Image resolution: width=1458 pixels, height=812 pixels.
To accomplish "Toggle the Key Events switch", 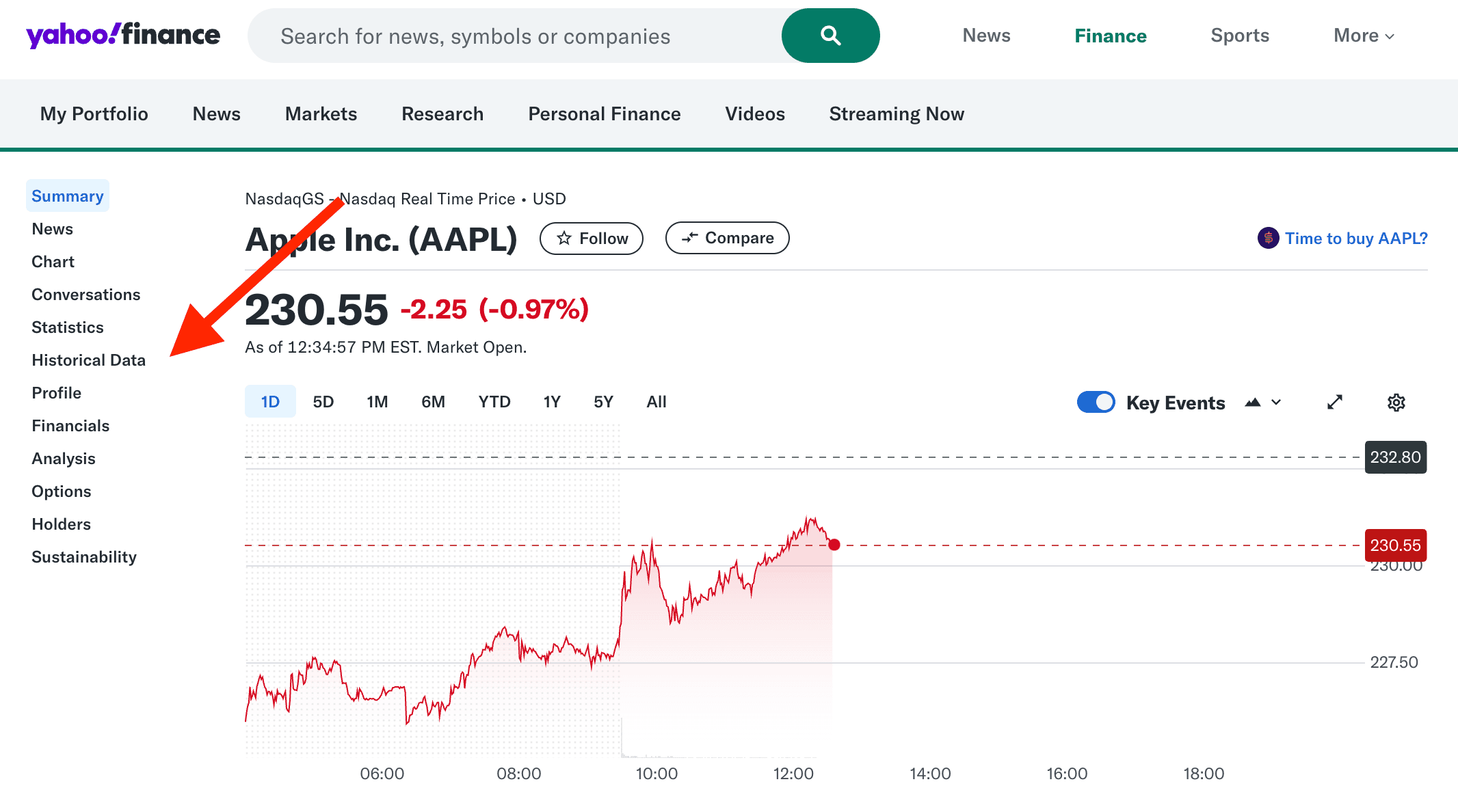I will point(1096,402).
